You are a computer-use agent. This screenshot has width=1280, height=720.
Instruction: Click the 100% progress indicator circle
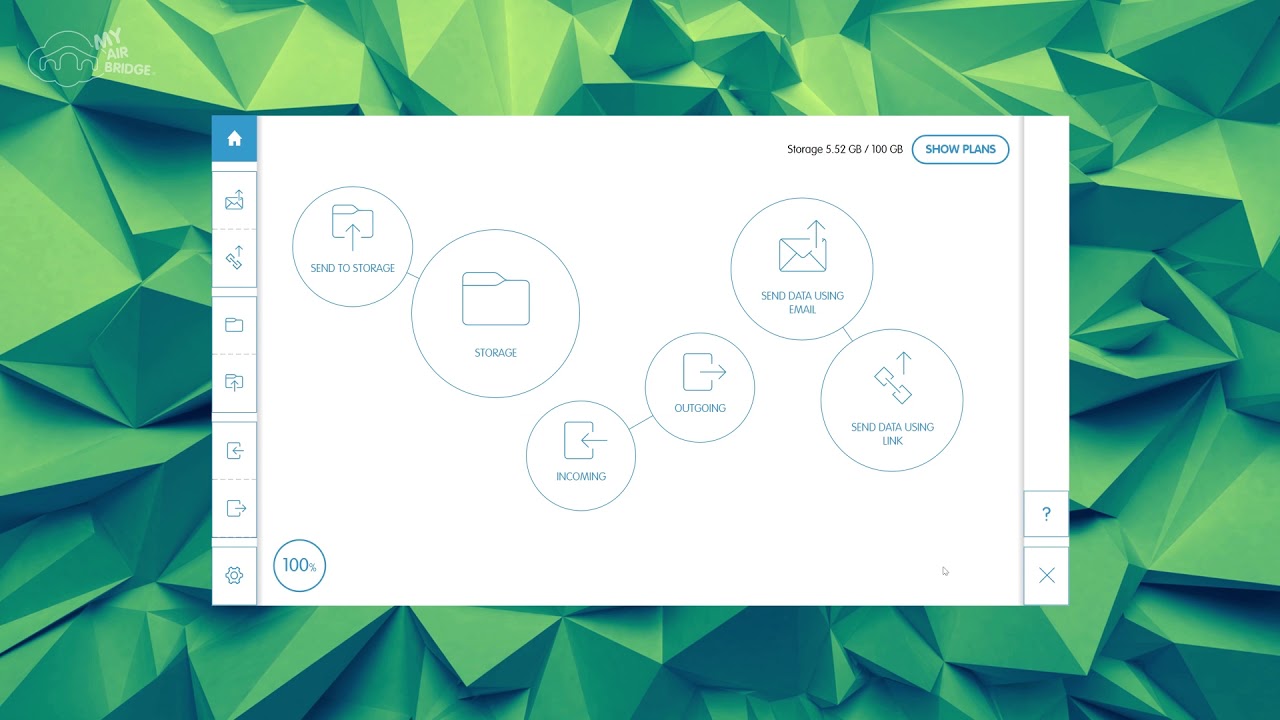point(299,565)
